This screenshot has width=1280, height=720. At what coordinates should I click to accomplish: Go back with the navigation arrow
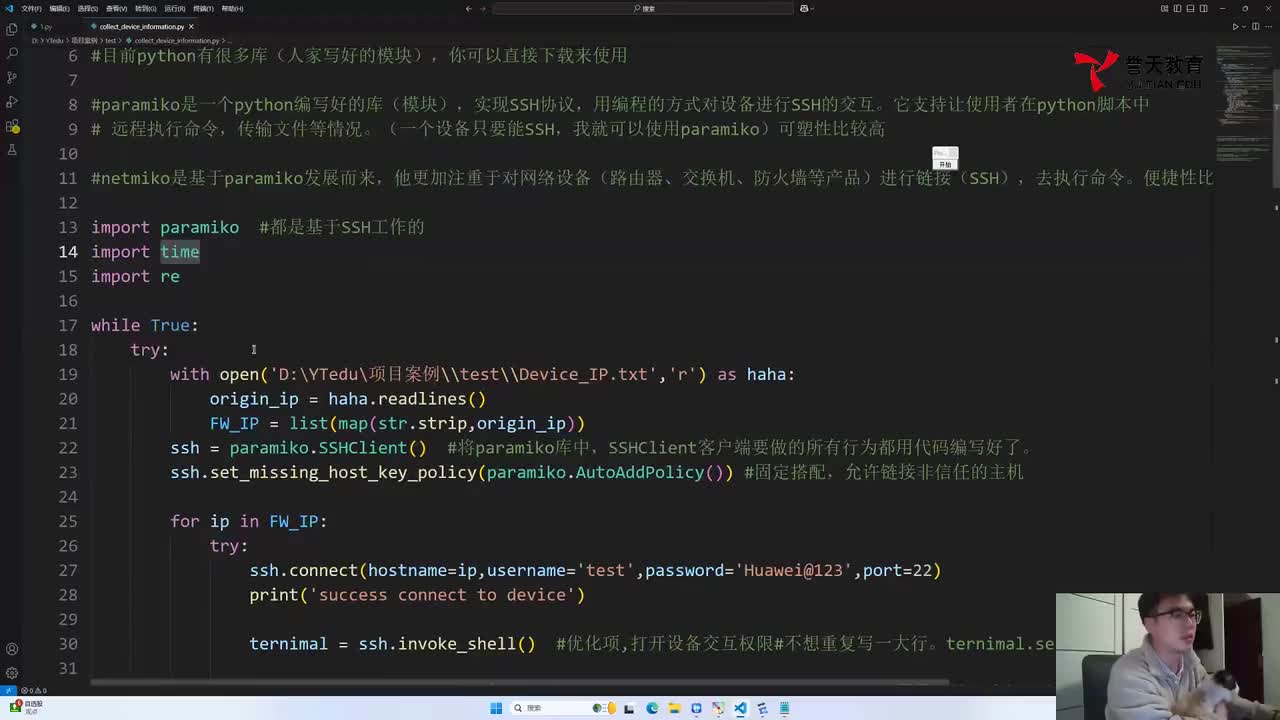click(469, 8)
